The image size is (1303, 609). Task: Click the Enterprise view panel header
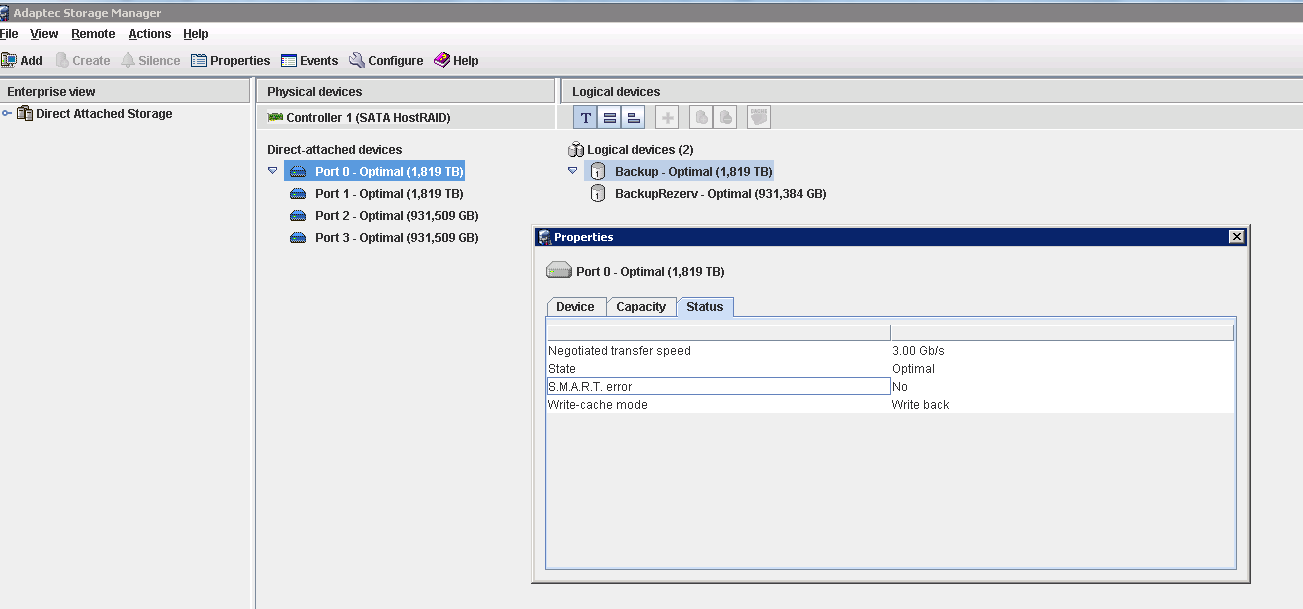tap(125, 91)
